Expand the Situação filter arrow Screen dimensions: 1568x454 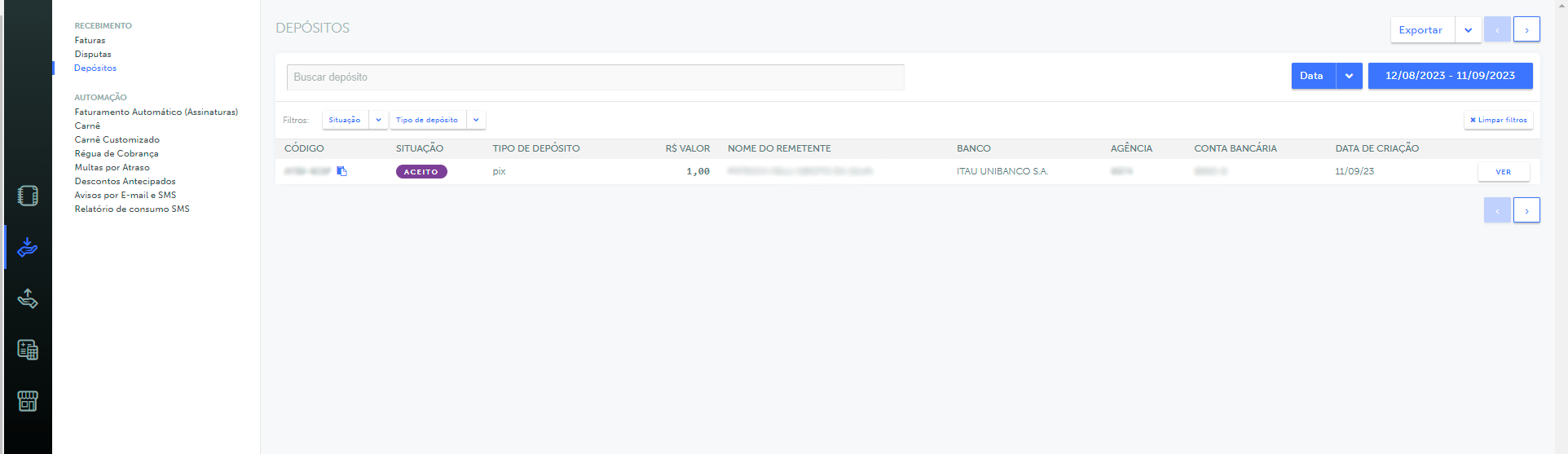(x=379, y=120)
